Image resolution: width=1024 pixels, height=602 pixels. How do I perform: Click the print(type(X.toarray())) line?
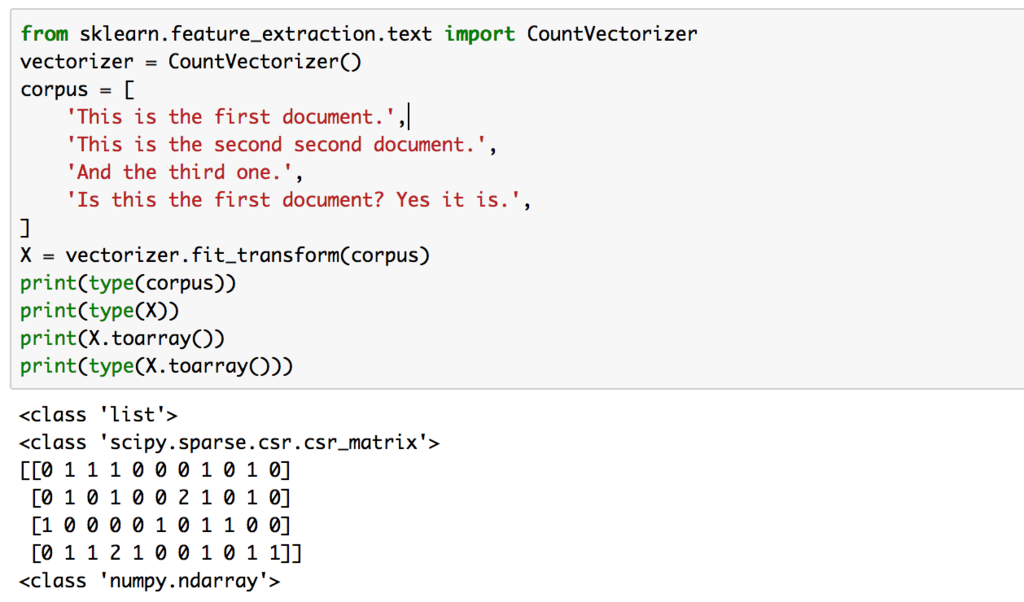point(157,366)
